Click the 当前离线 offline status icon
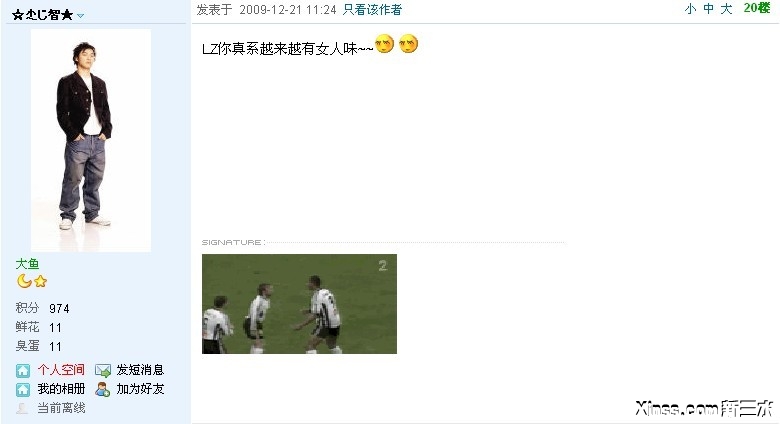 22,409
